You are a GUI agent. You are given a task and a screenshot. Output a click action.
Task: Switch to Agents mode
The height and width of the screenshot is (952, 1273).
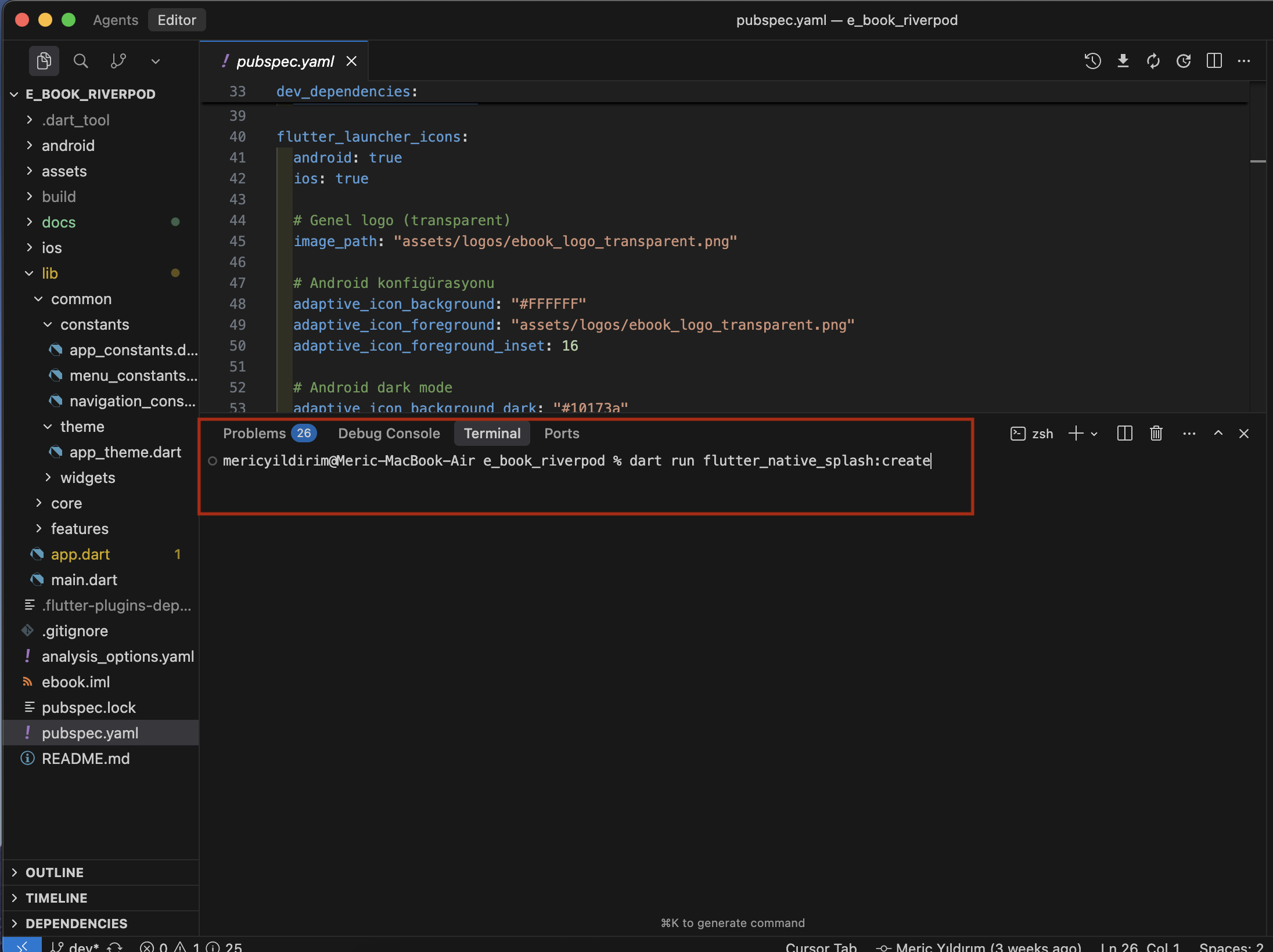(116, 20)
